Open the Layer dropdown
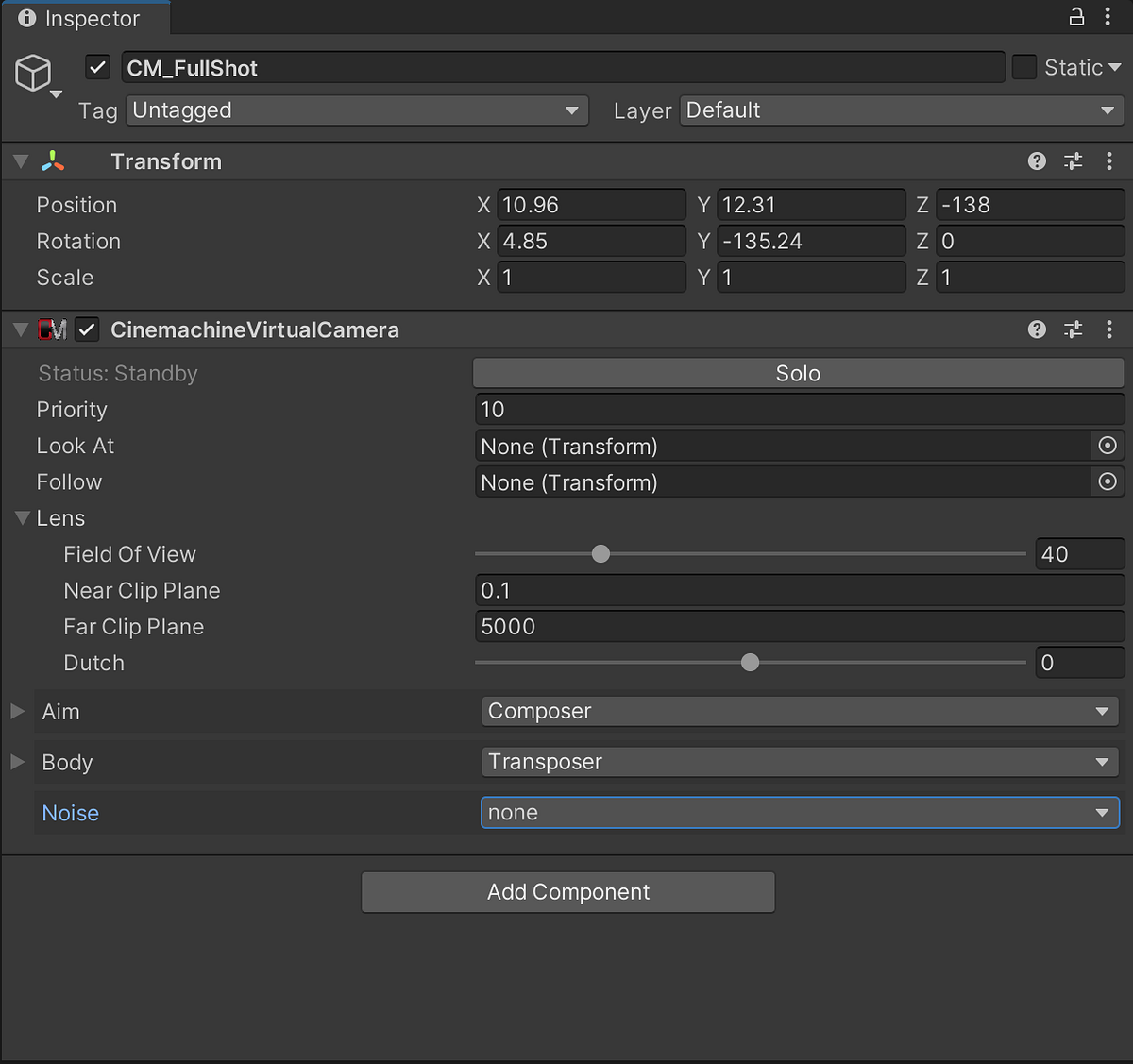Image resolution: width=1133 pixels, height=1064 pixels. click(900, 110)
